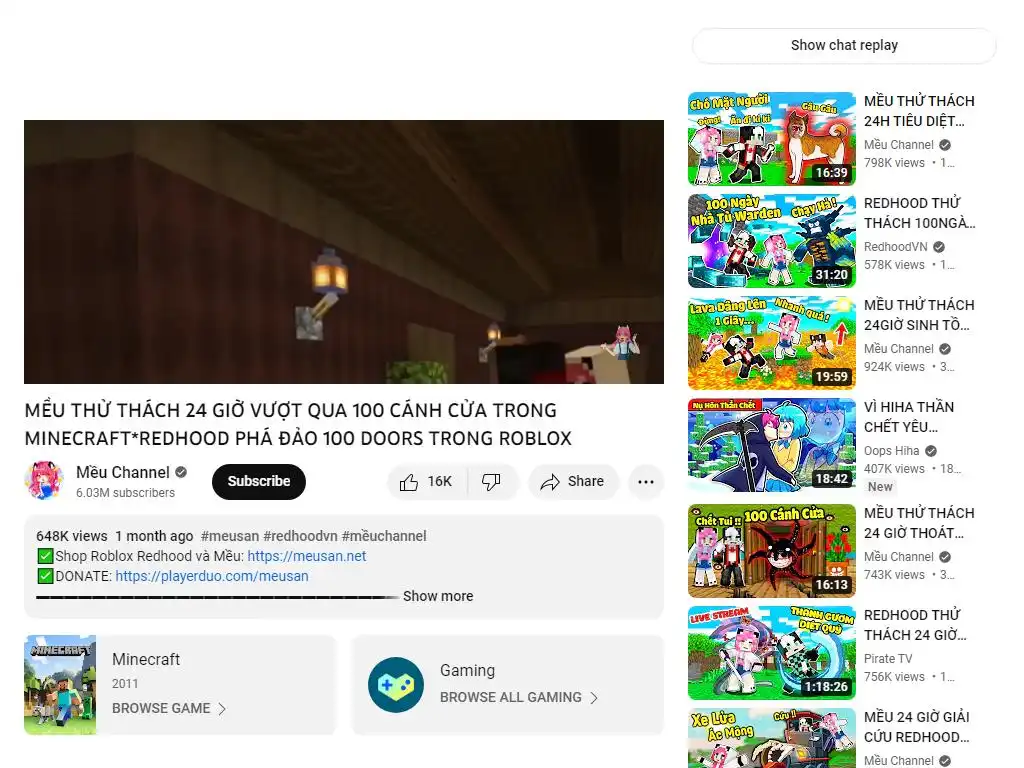The width and height of the screenshot is (1024, 768).
Task: Click RedhoodVN channel name in sidebar
Action: 895,247
